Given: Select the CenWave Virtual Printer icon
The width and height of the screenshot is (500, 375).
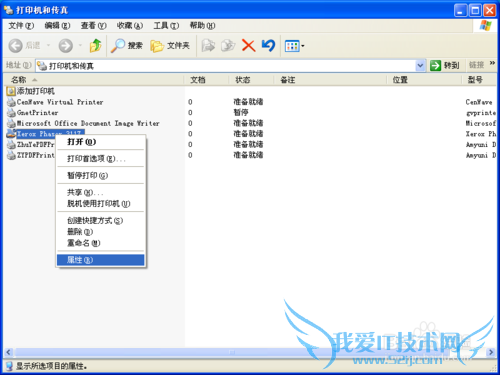Looking at the screenshot, I should click(x=11, y=102).
